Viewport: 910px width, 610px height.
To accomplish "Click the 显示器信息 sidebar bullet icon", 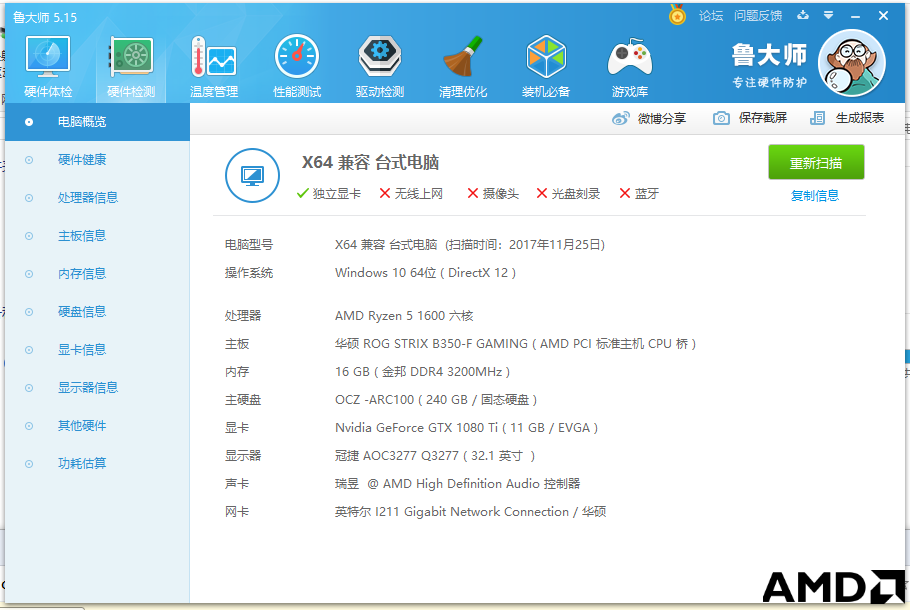I will tap(29, 388).
